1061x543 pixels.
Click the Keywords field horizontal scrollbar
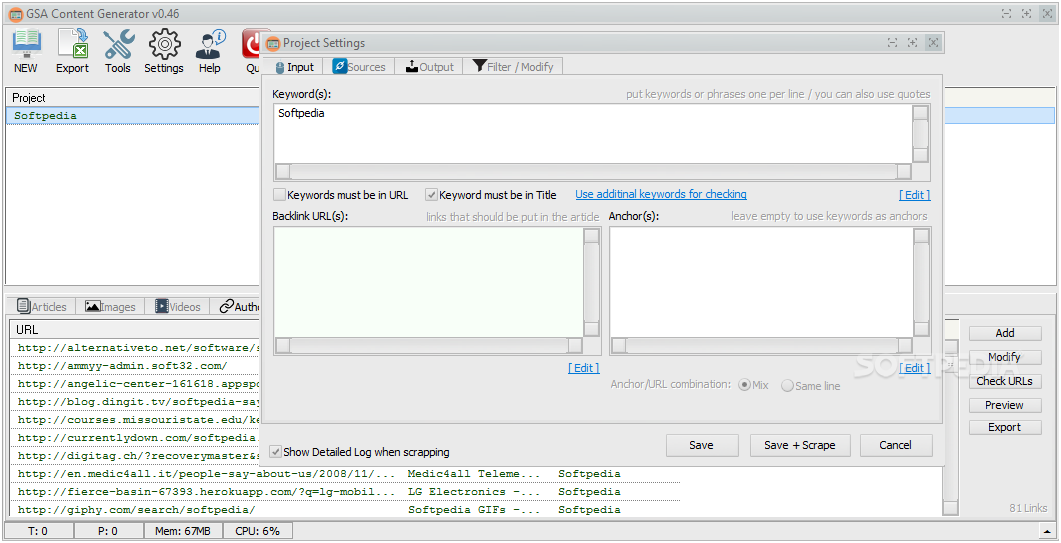593,171
